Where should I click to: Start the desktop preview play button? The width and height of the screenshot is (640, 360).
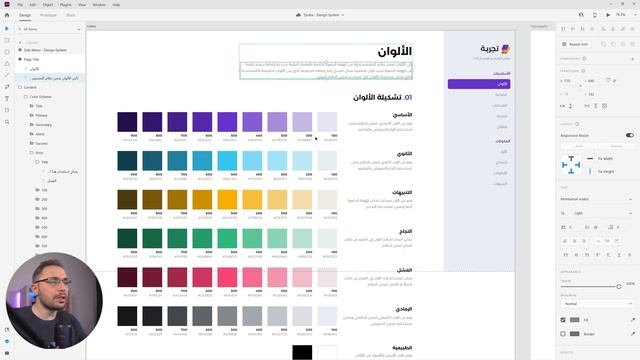tap(608, 15)
